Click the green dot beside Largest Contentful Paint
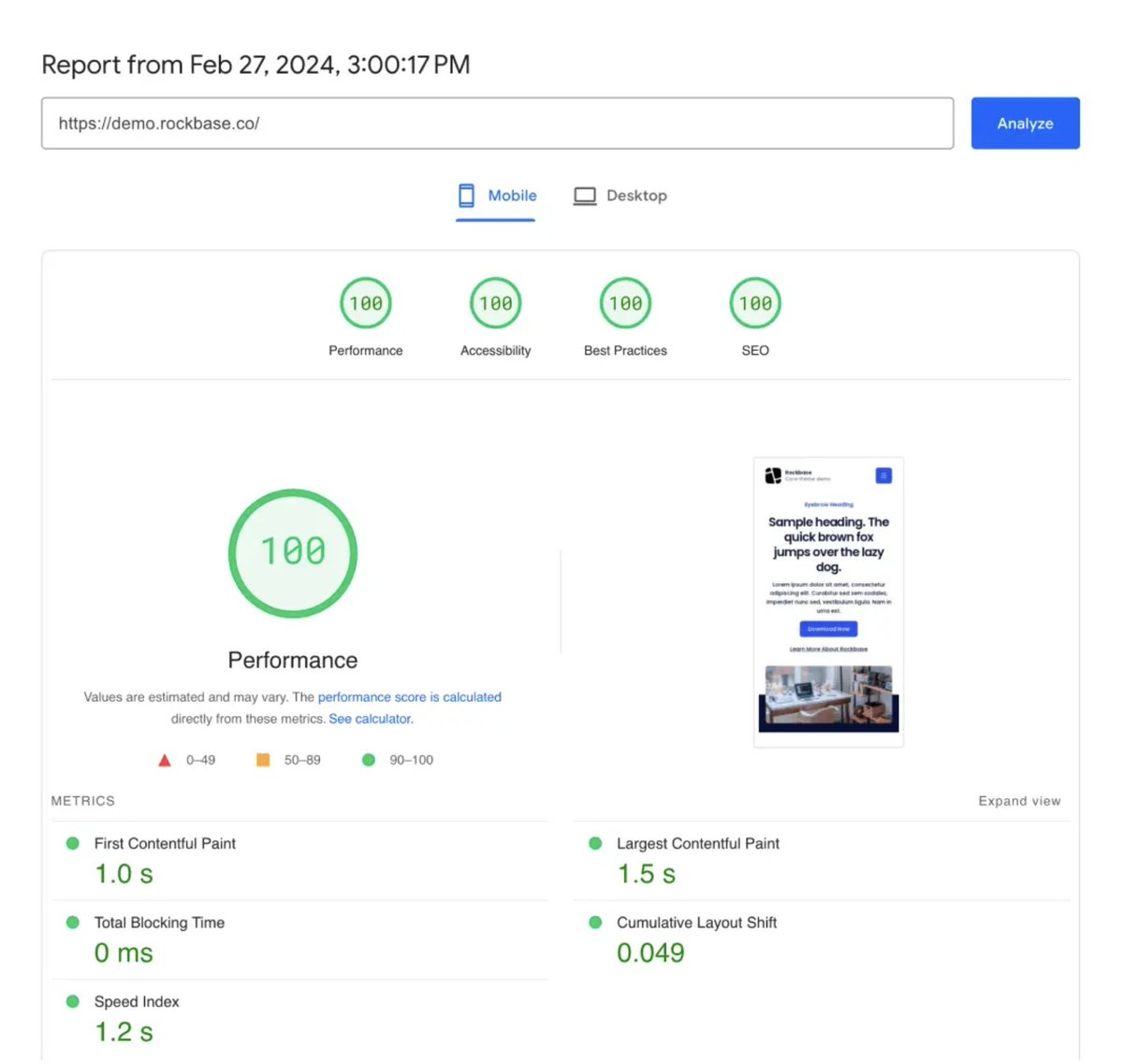The width and height of the screenshot is (1123, 1064). point(595,842)
